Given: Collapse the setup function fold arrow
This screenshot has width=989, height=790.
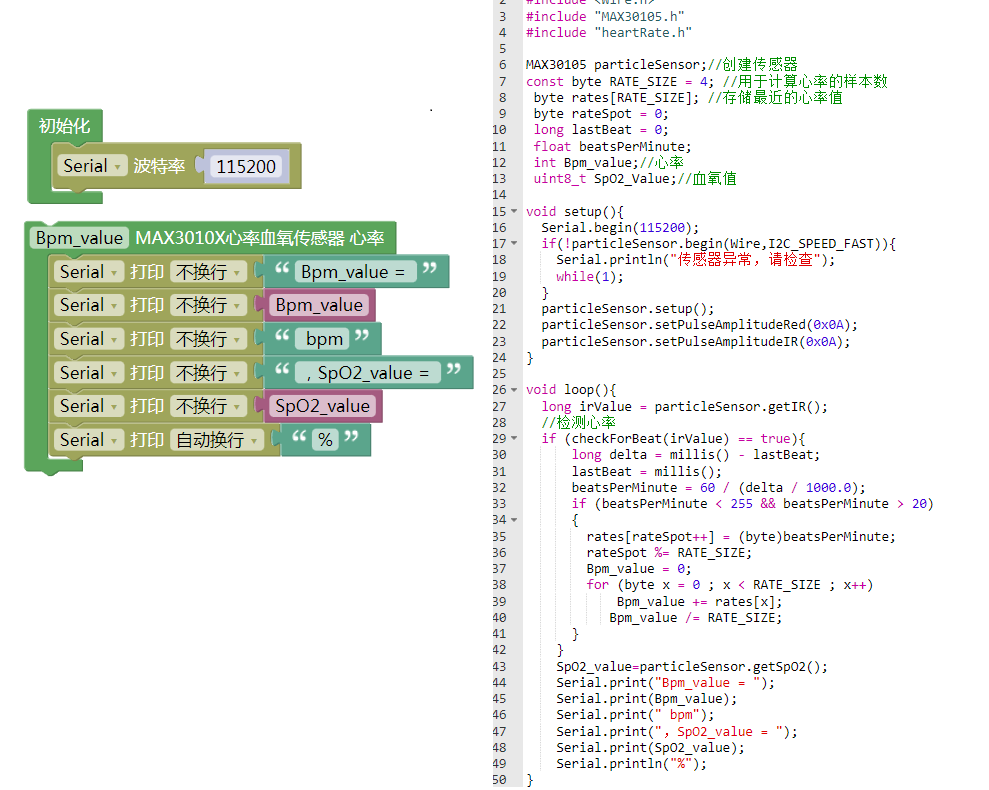Looking at the screenshot, I should pyautogui.click(x=514, y=211).
